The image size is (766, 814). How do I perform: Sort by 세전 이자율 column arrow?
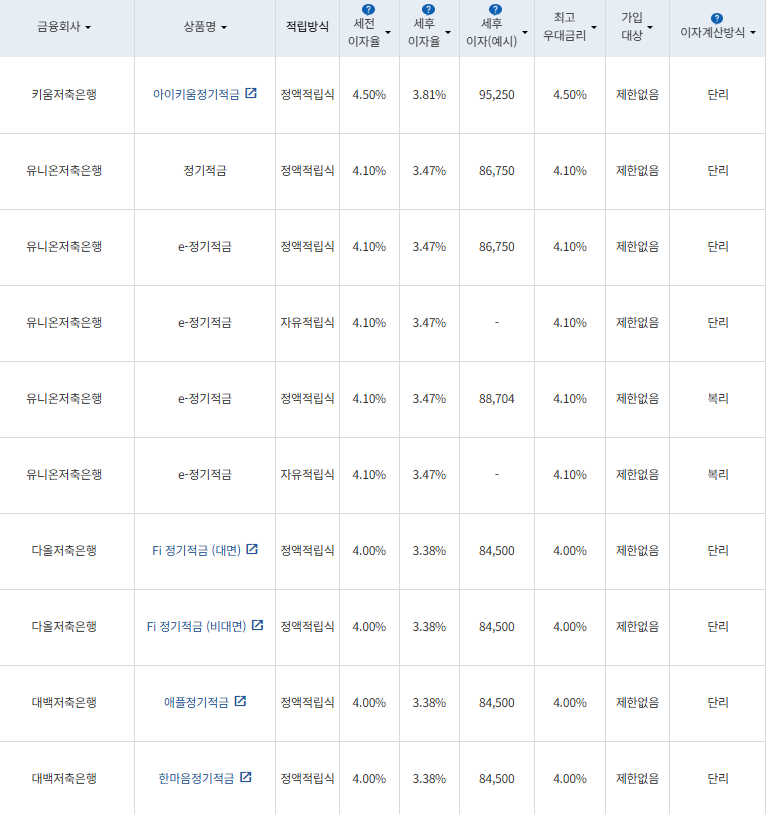coord(388,33)
